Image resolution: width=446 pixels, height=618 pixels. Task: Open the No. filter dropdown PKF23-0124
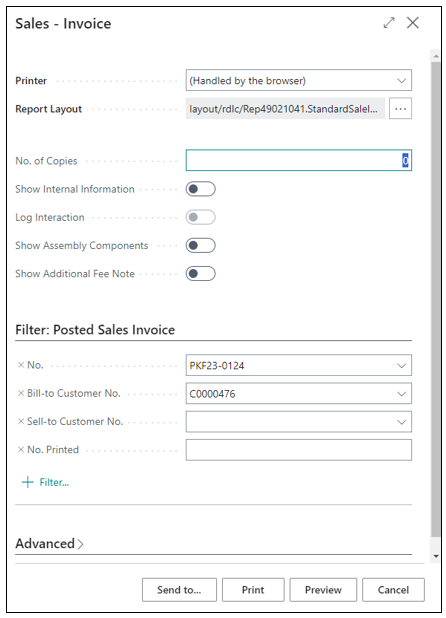[299, 365]
